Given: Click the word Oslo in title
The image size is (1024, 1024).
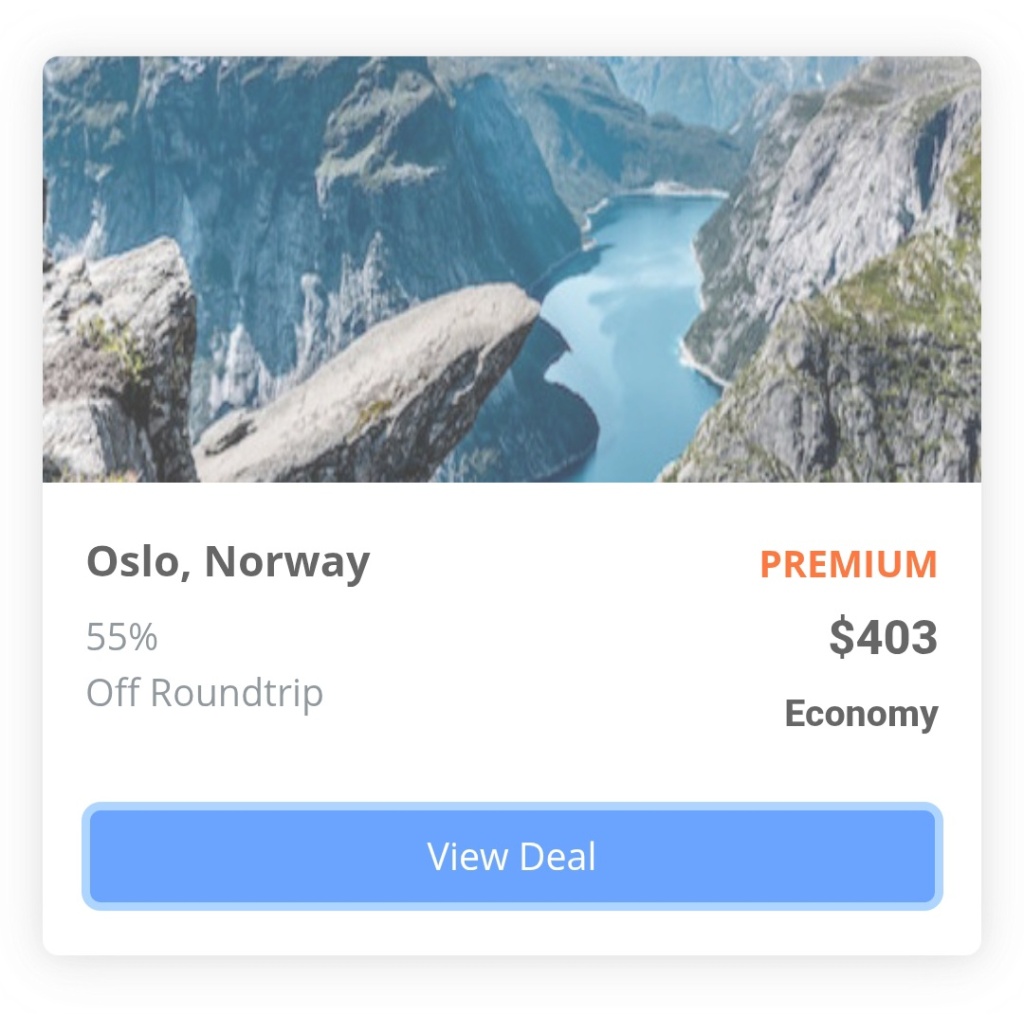Looking at the screenshot, I should point(134,562).
